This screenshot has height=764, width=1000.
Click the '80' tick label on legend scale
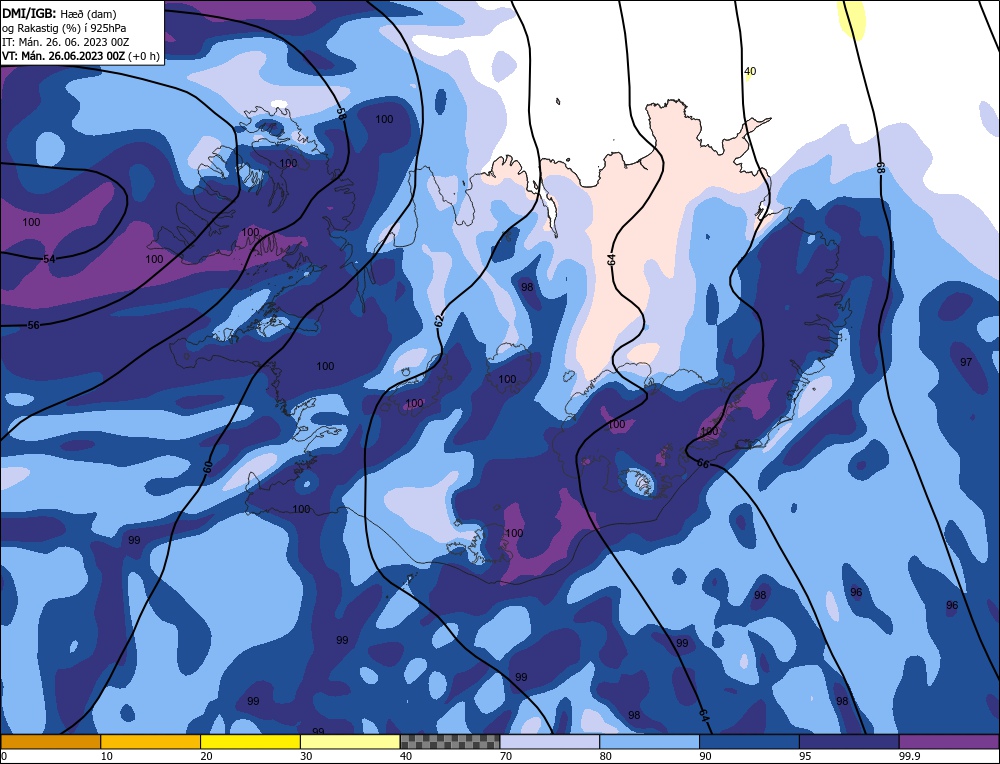point(606,756)
